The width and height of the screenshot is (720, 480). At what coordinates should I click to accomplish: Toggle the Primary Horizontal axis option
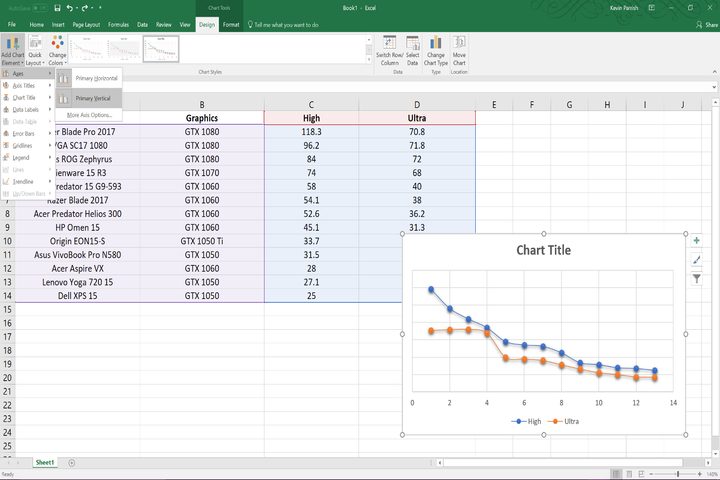(x=89, y=79)
